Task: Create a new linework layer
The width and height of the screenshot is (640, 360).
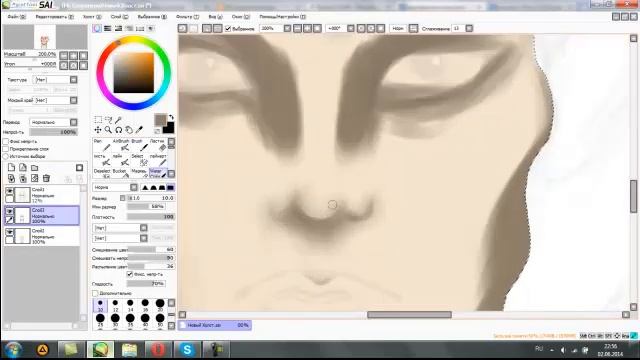Action: point(23,168)
